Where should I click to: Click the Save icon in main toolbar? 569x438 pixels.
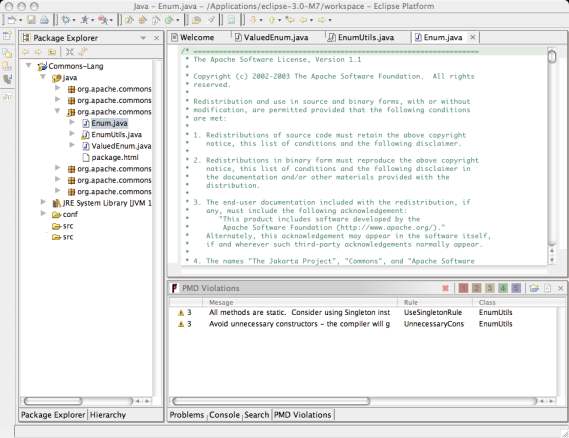coord(31,20)
